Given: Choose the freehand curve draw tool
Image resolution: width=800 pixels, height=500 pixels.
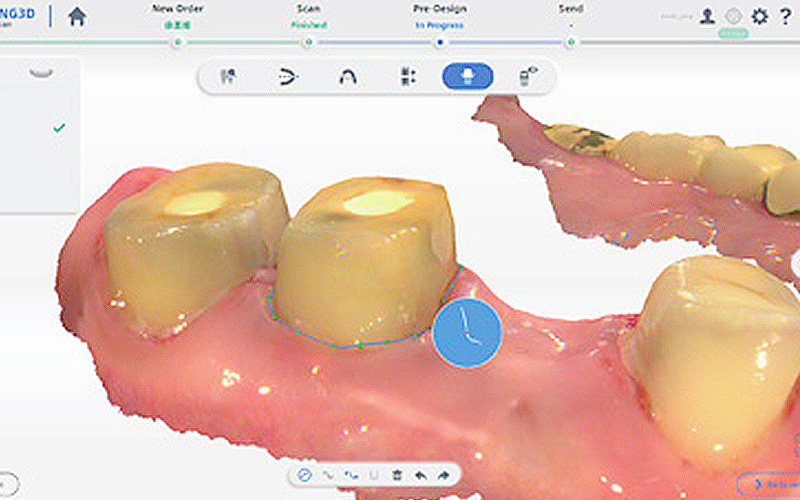Looking at the screenshot, I should [x=327, y=474].
